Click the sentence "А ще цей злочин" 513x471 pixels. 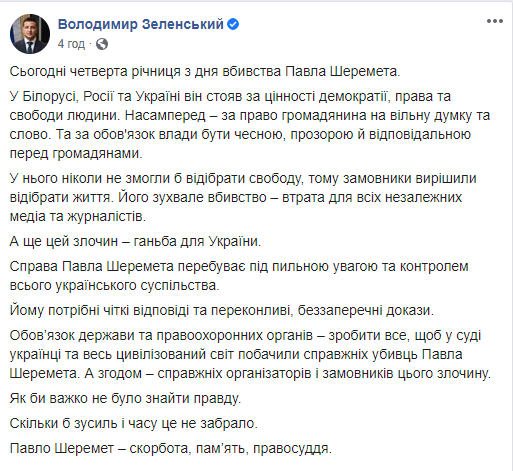(x=135, y=241)
